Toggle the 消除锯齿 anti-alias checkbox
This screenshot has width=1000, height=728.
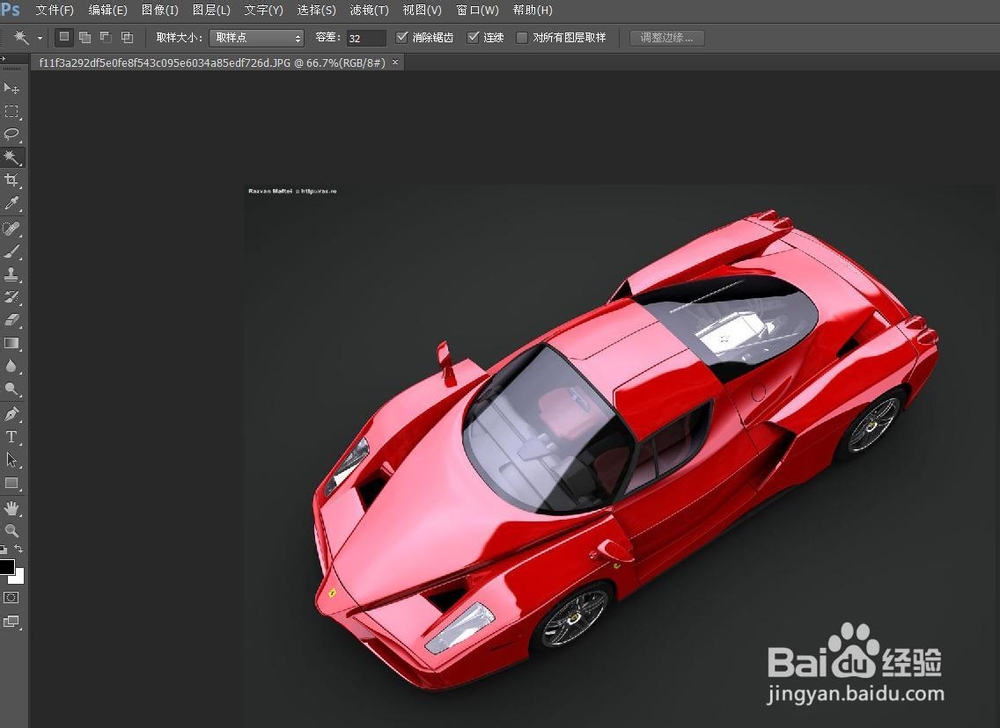(402, 37)
